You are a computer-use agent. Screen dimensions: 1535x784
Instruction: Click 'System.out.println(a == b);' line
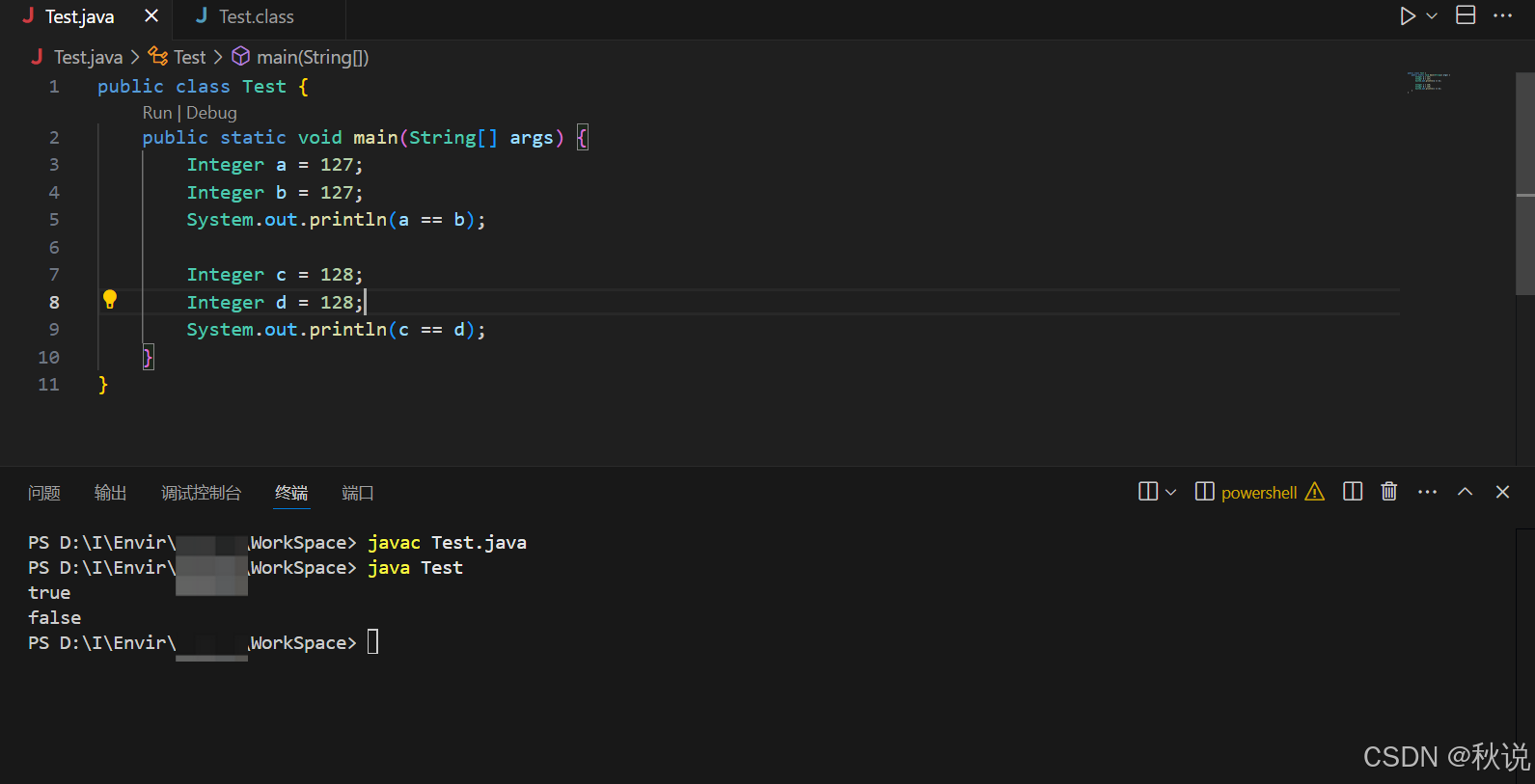click(336, 220)
